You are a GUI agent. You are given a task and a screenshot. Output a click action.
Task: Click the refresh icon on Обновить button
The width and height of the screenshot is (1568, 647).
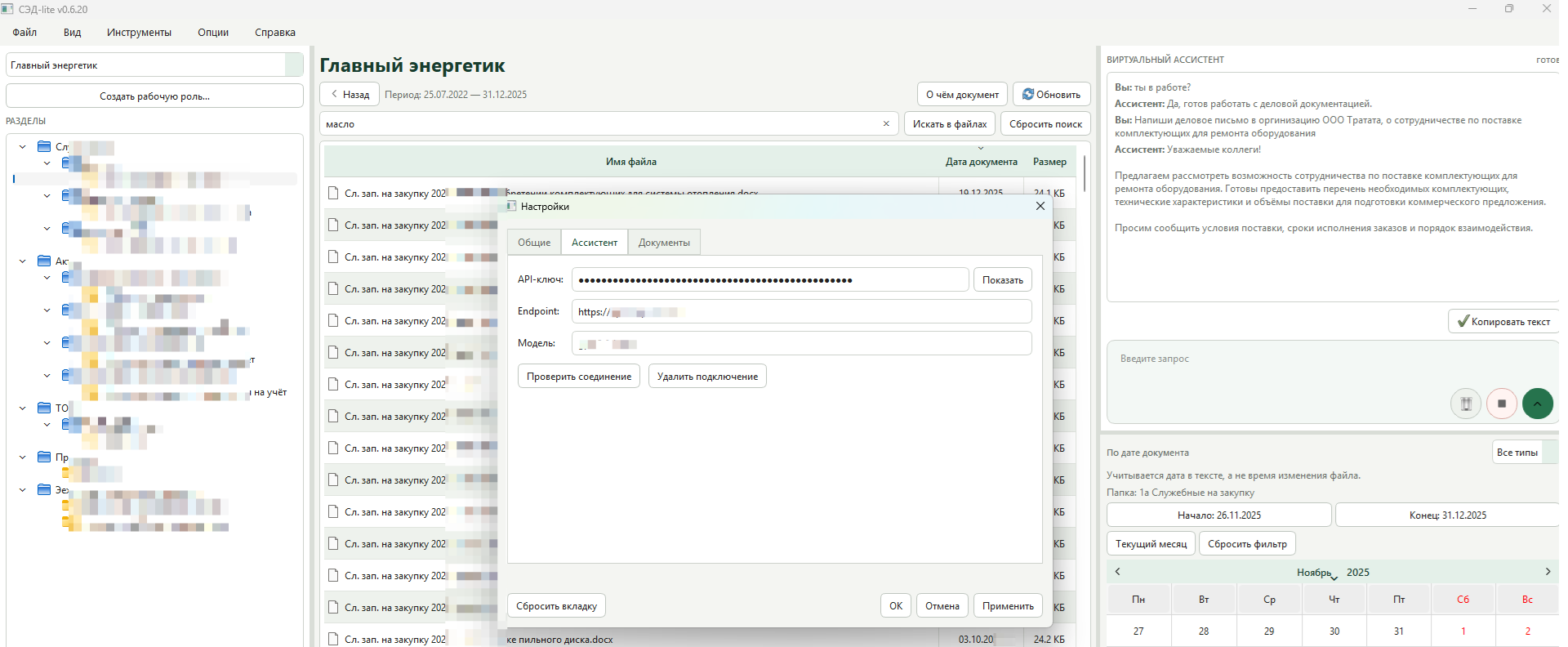(x=1028, y=94)
